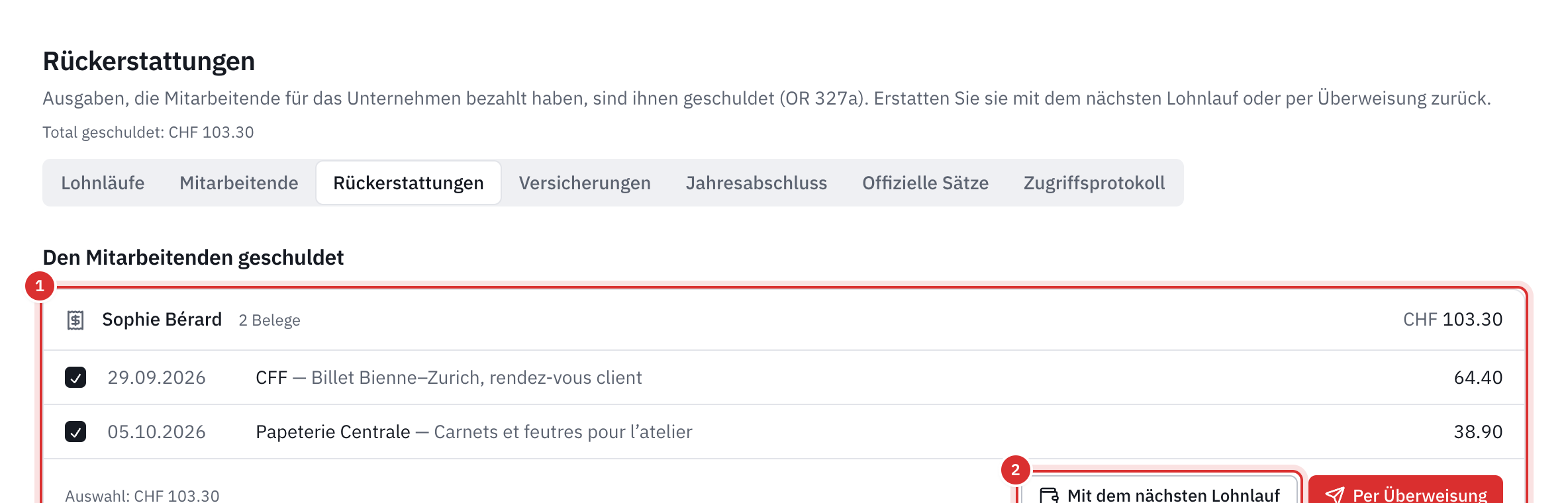Click the Rückerstattungen page heading
This screenshot has width=1568, height=503.
click(149, 61)
